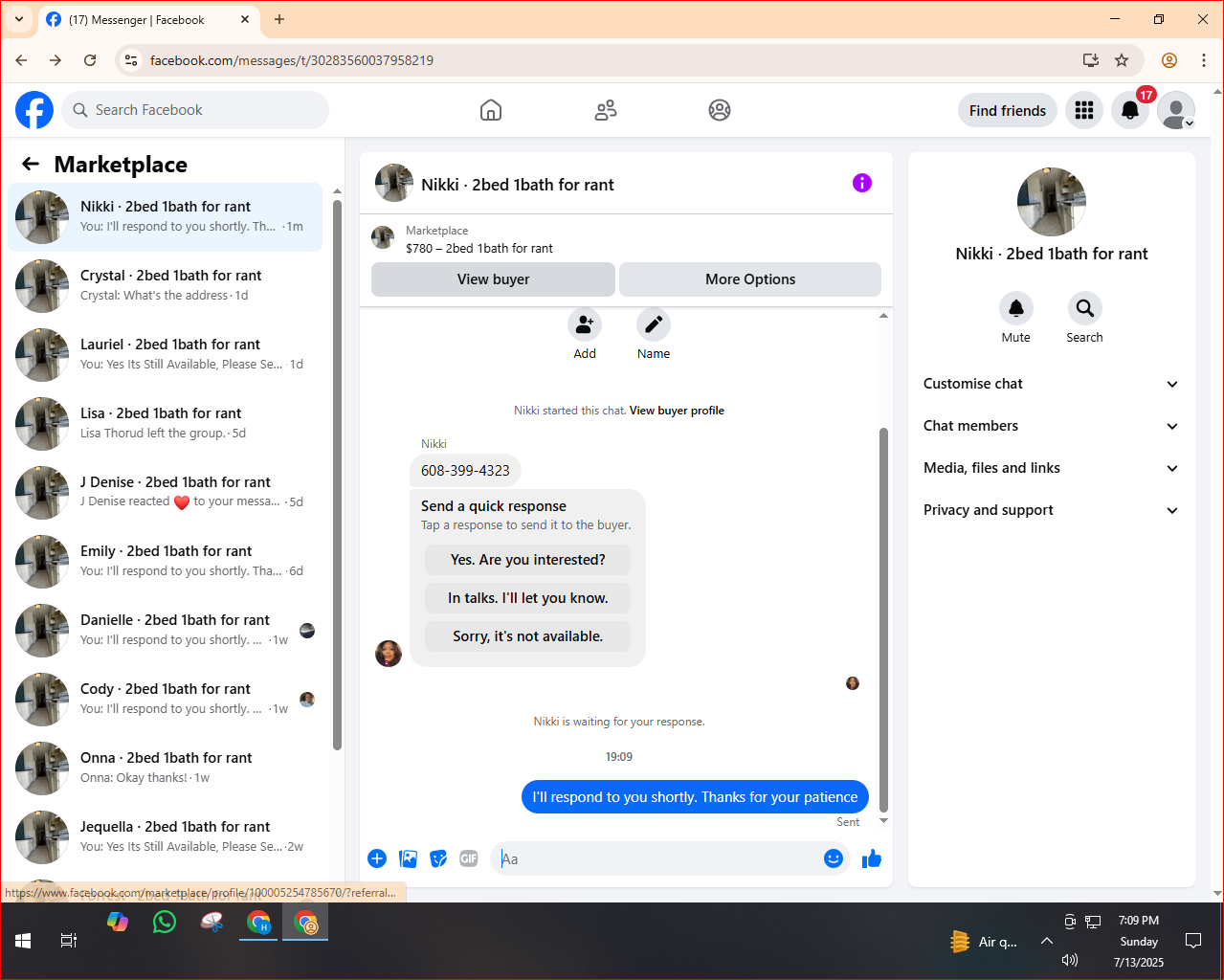Click the conversation list scrollbar
1224x980 pixels.
[x=337, y=476]
